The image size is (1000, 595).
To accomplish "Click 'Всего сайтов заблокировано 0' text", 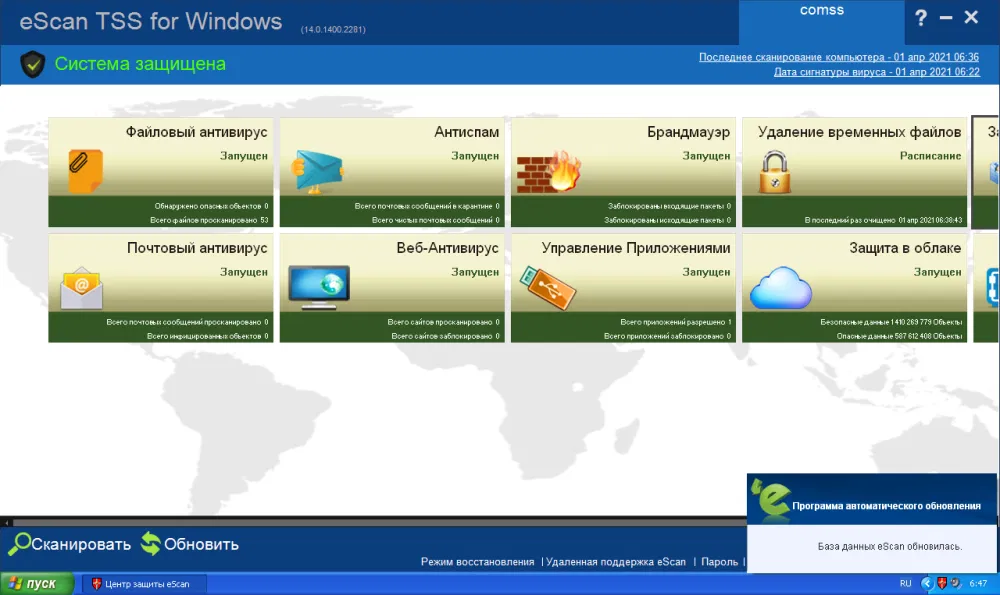I will point(445,336).
